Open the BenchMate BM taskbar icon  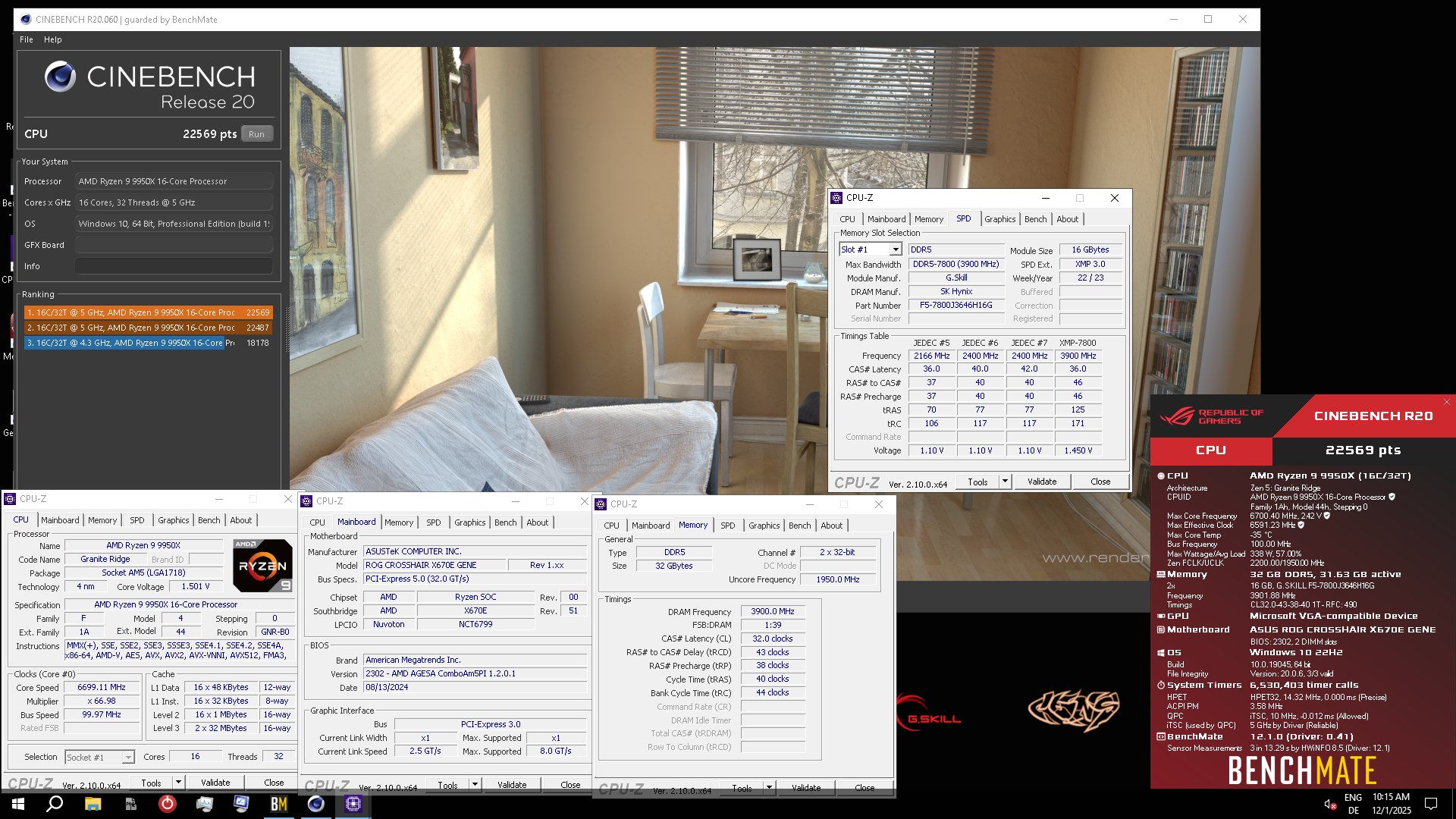click(278, 804)
